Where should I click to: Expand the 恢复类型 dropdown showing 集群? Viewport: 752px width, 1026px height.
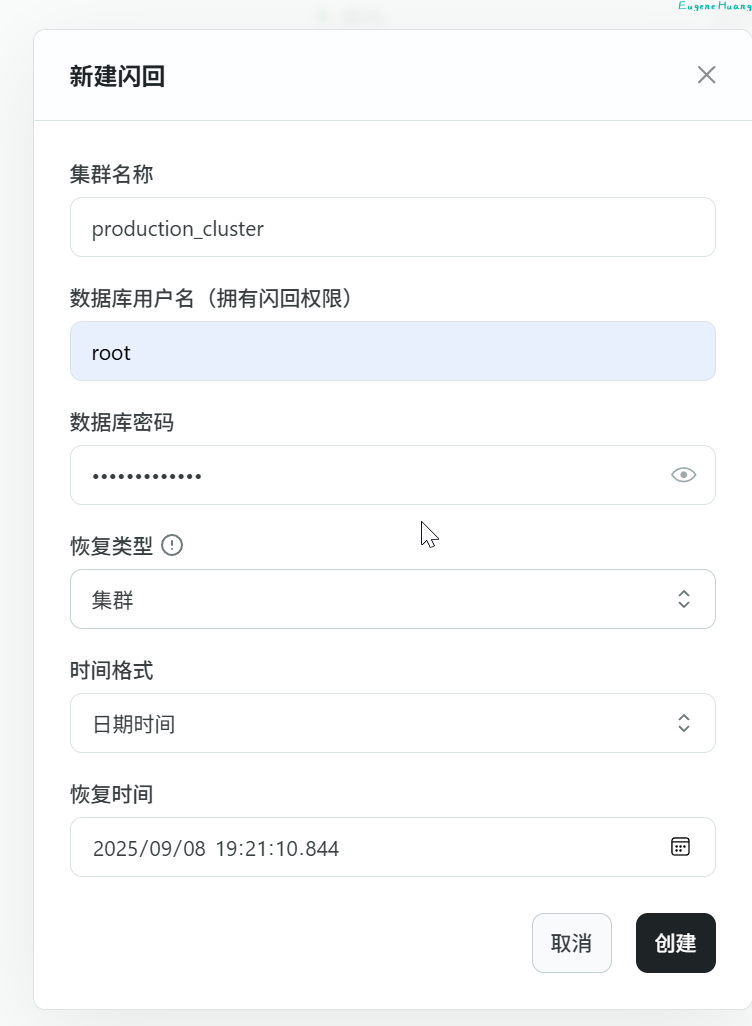[380, 599]
